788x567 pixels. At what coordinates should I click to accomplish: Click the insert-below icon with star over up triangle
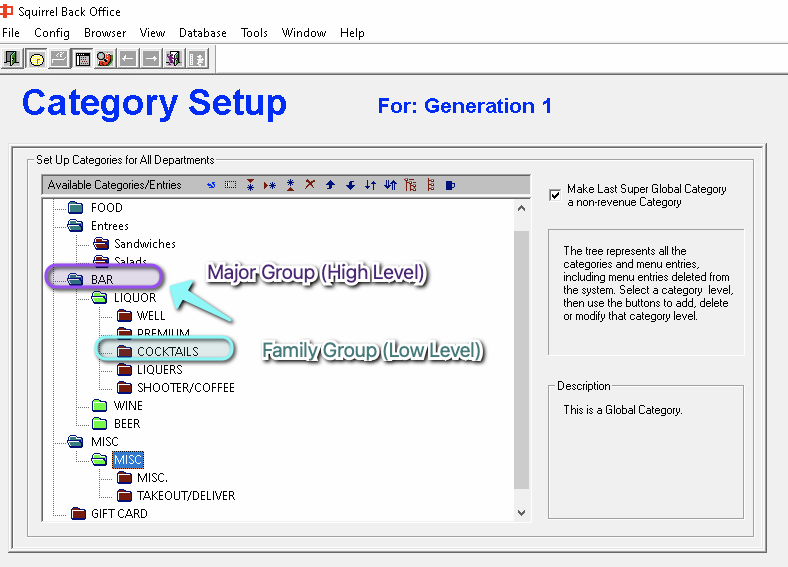pos(290,185)
